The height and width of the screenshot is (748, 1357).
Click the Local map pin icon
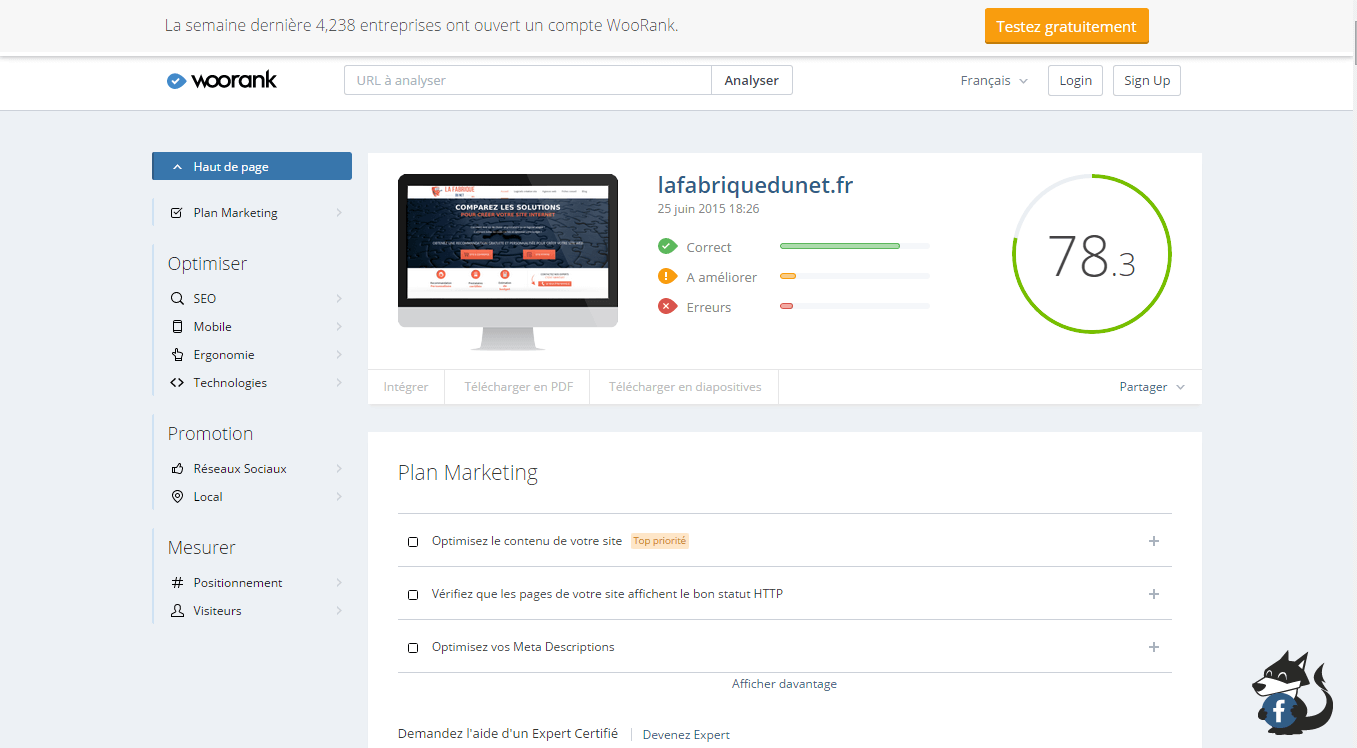click(x=177, y=497)
